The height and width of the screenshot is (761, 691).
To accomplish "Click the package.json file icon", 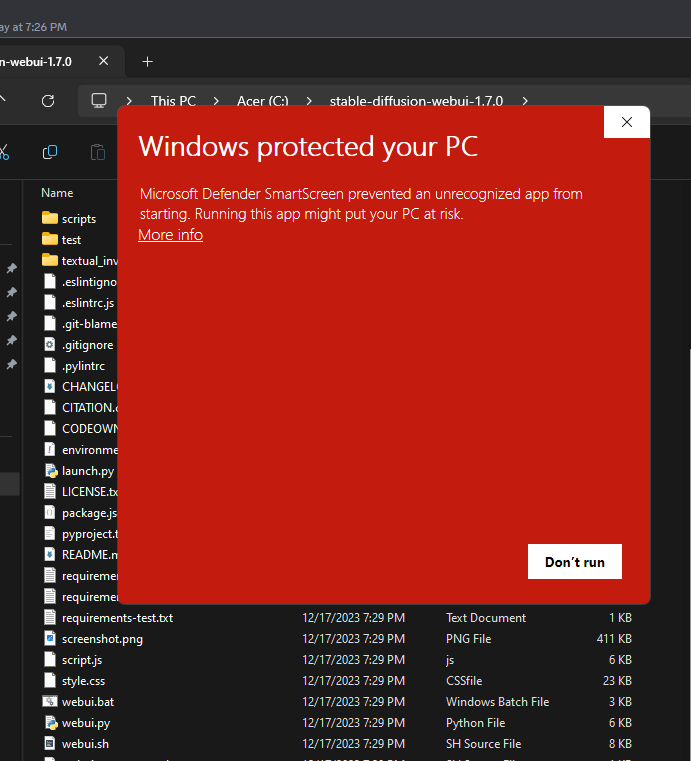I will (x=50, y=512).
